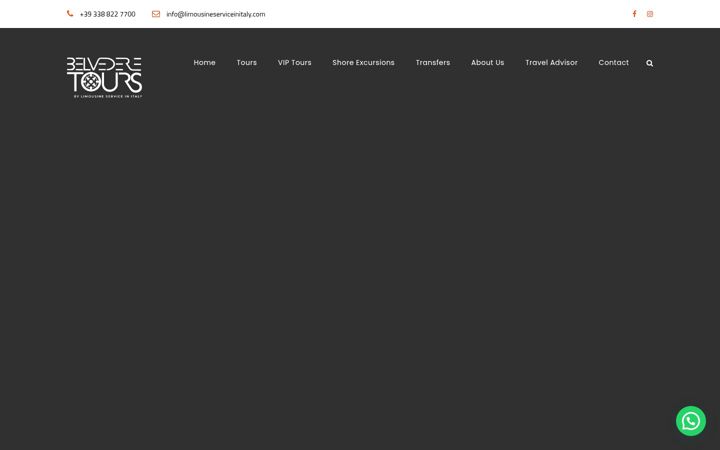The image size is (720, 450).
Task: Open Shore Excursions menu item
Action: 363,62
